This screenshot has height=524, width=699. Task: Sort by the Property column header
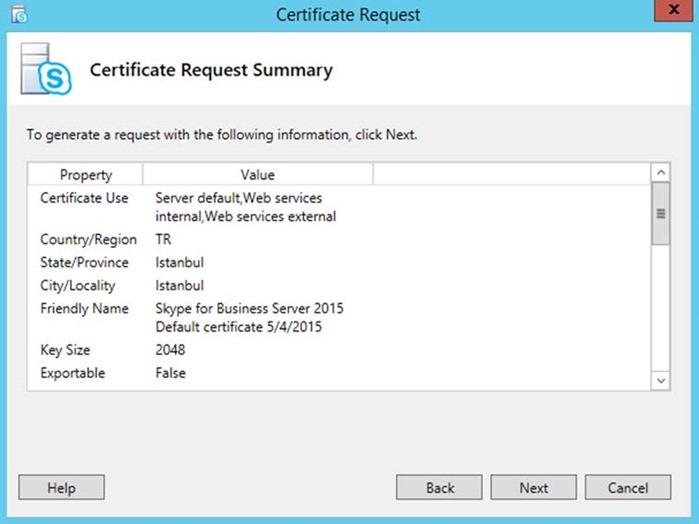pyautogui.click(x=86, y=174)
